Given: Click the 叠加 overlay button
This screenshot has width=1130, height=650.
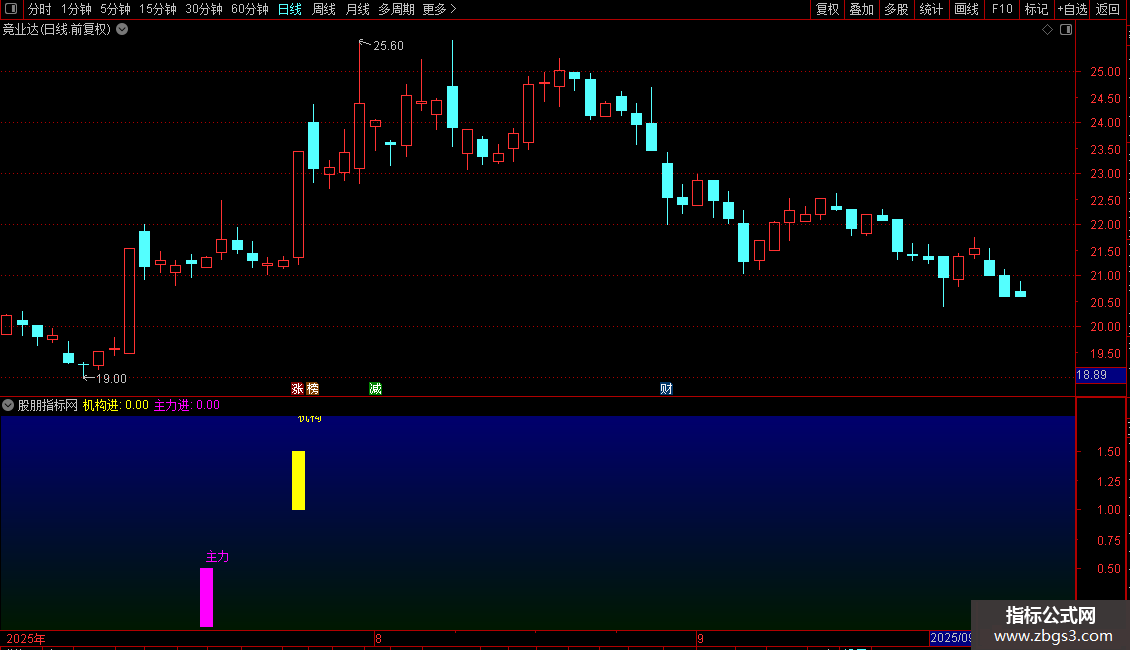Looking at the screenshot, I should point(861,9).
